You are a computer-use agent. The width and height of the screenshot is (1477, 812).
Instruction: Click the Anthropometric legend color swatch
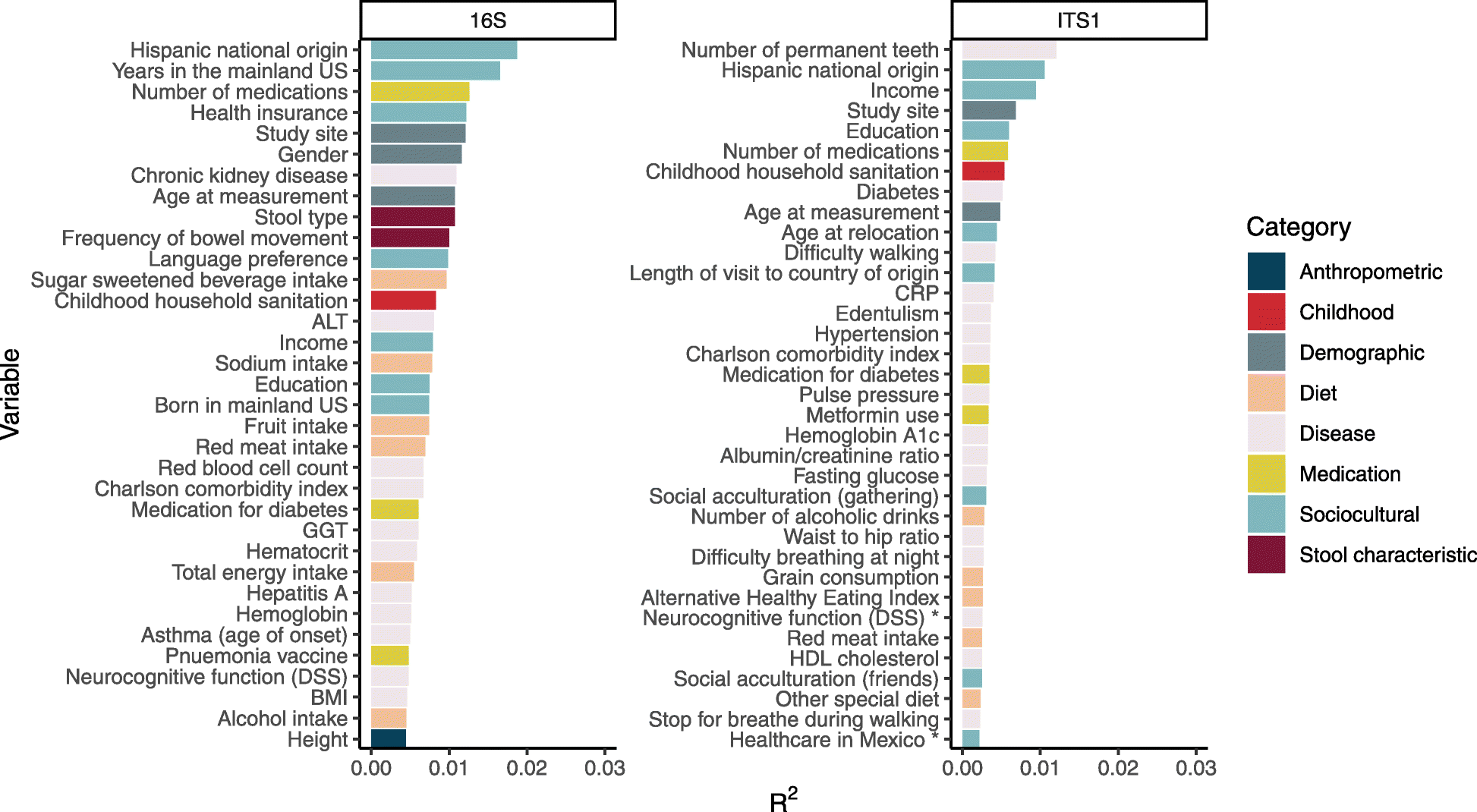point(1266,272)
